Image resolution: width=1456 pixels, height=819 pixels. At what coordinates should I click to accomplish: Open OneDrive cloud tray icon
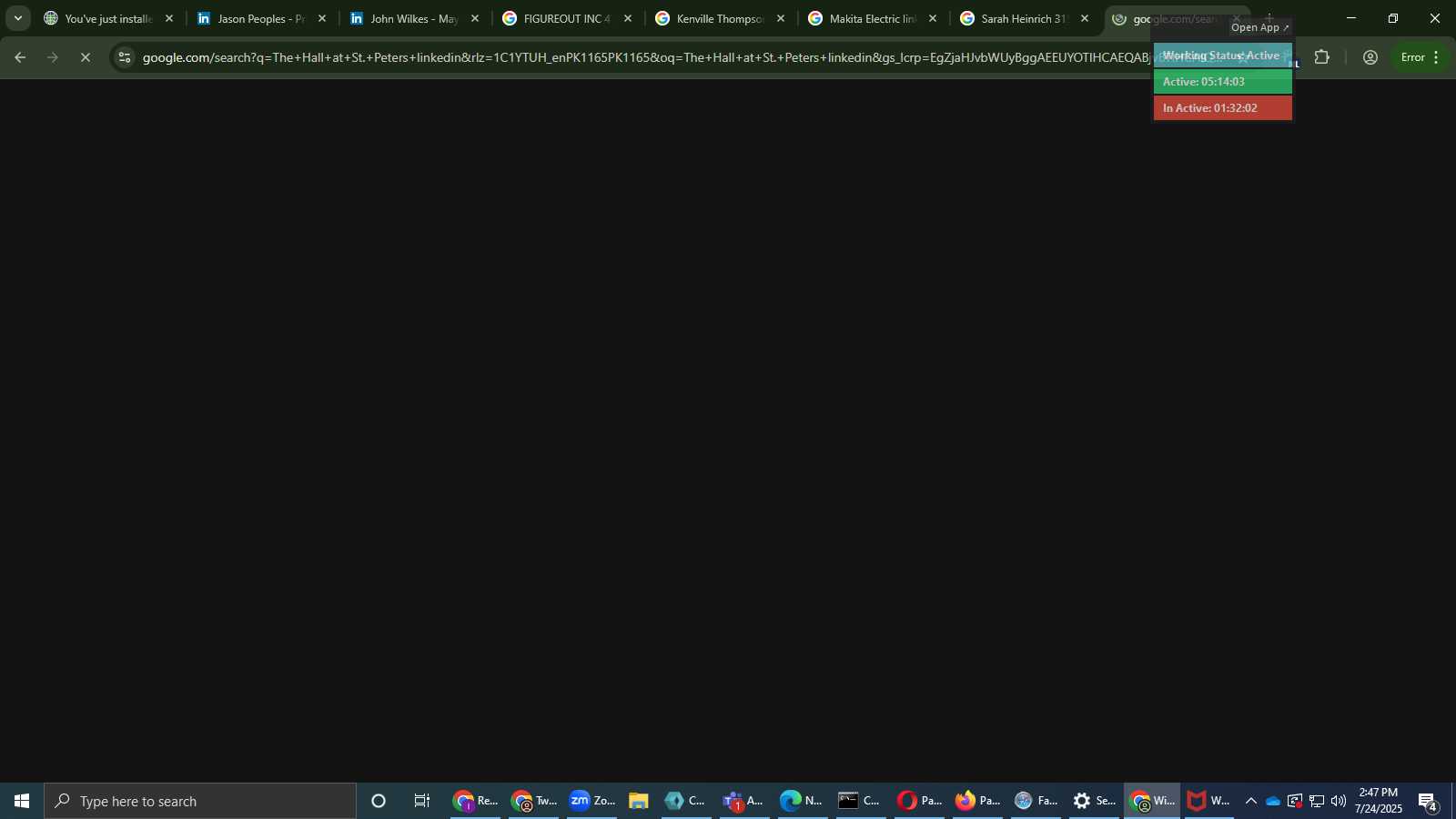pyautogui.click(x=1273, y=801)
